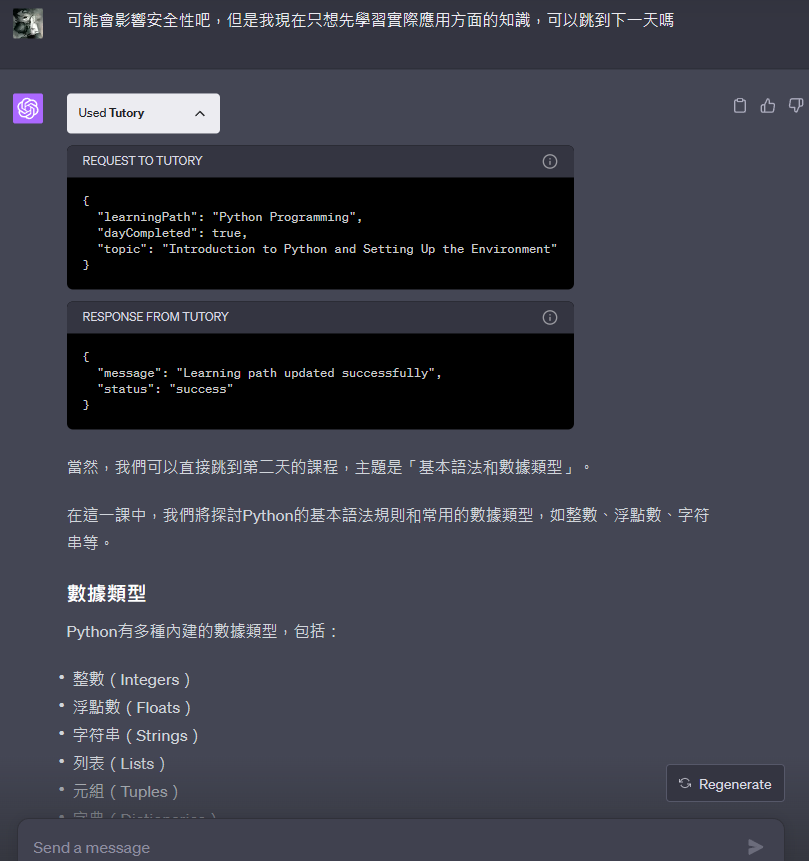
Task: Click the user message about 安全性
Action: click(x=370, y=21)
